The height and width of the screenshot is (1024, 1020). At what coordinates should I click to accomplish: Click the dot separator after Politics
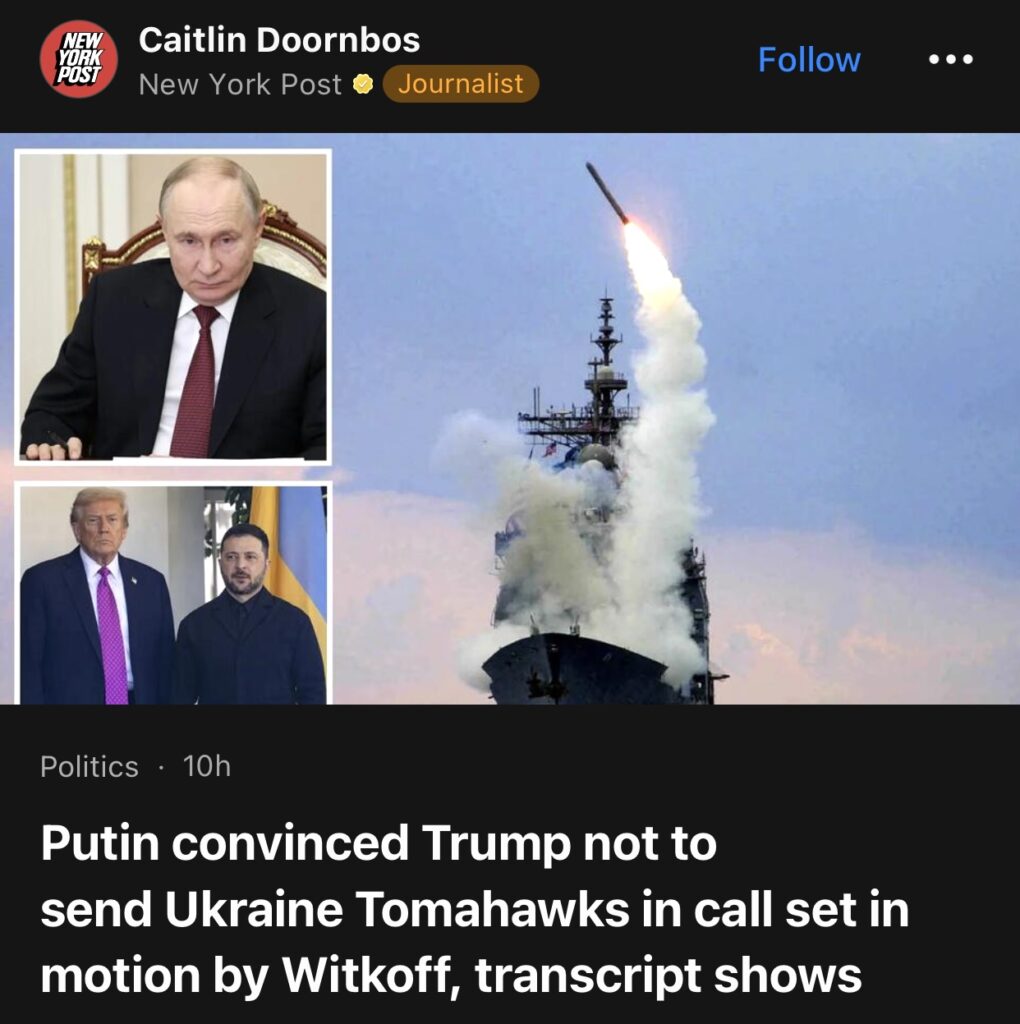click(x=161, y=767)
